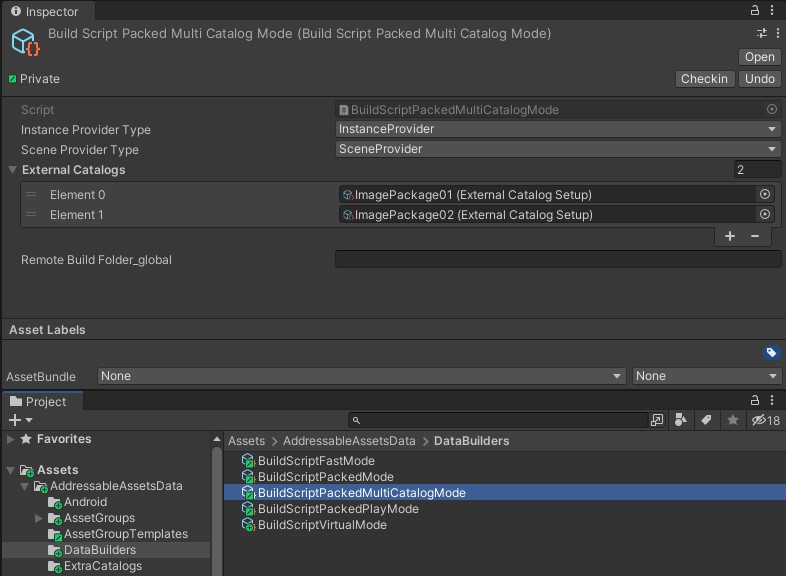Click the Element 0 drag handle

pyautogui.click(x=31, y=195)
